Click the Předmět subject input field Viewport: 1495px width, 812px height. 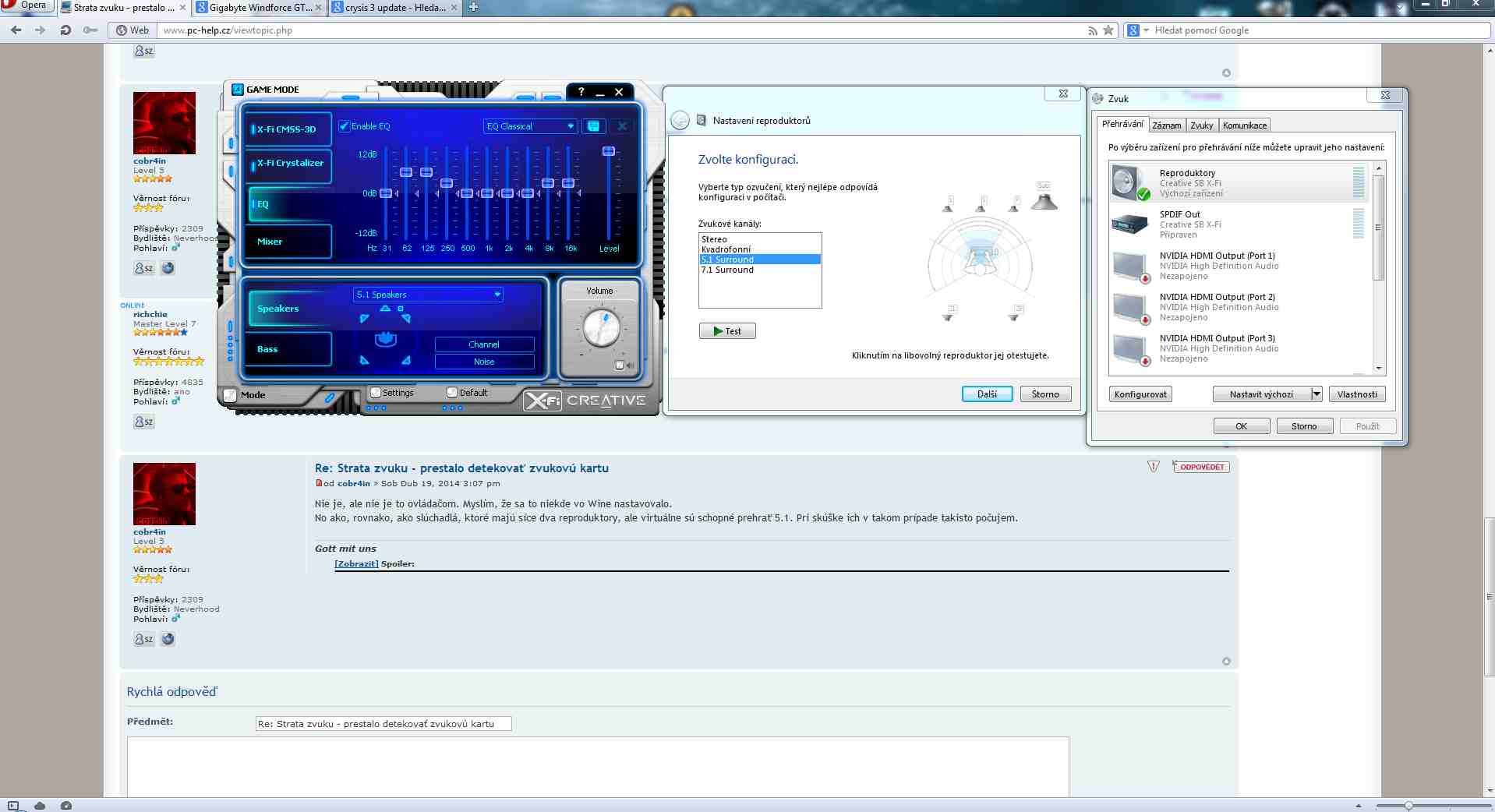[x=383, y=724]
